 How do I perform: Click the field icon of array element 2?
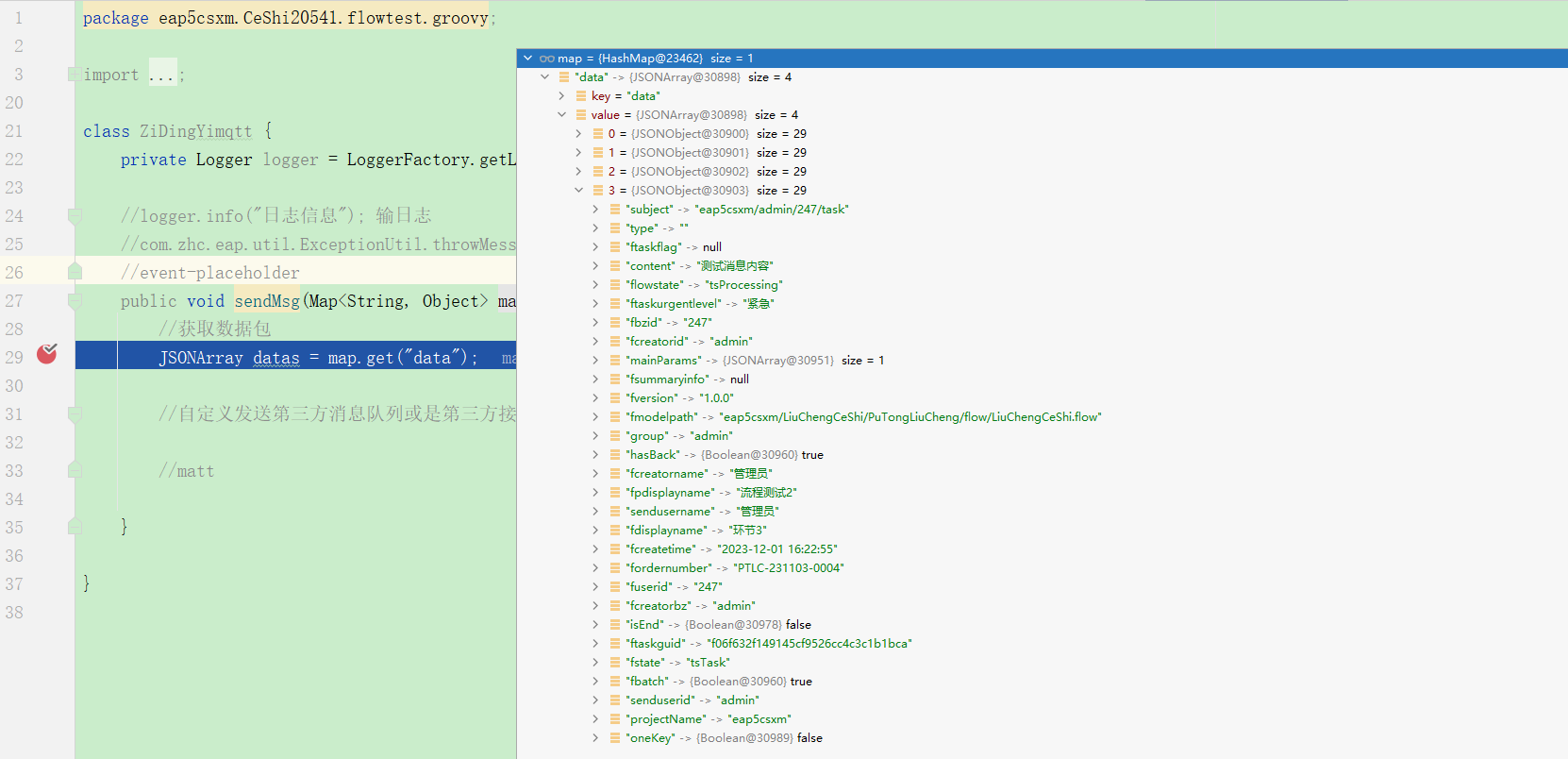[598, 172]
